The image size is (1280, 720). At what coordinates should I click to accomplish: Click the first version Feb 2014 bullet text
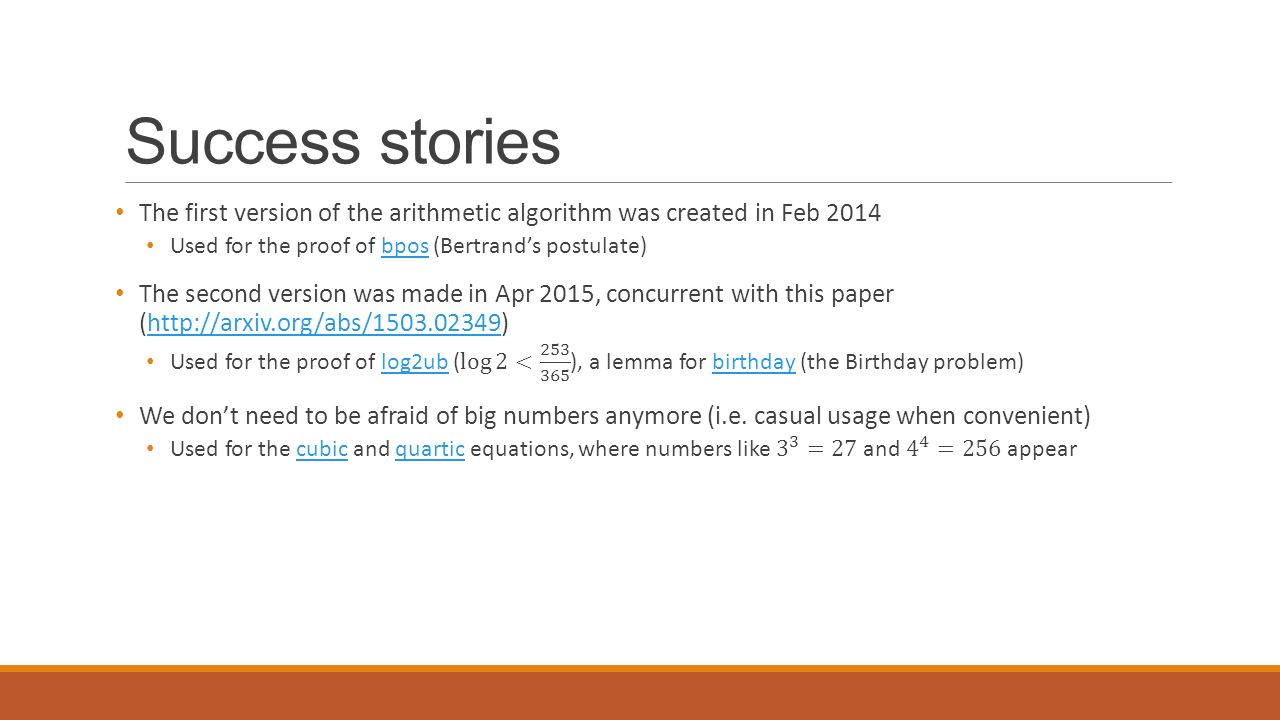tap(510, 213)
